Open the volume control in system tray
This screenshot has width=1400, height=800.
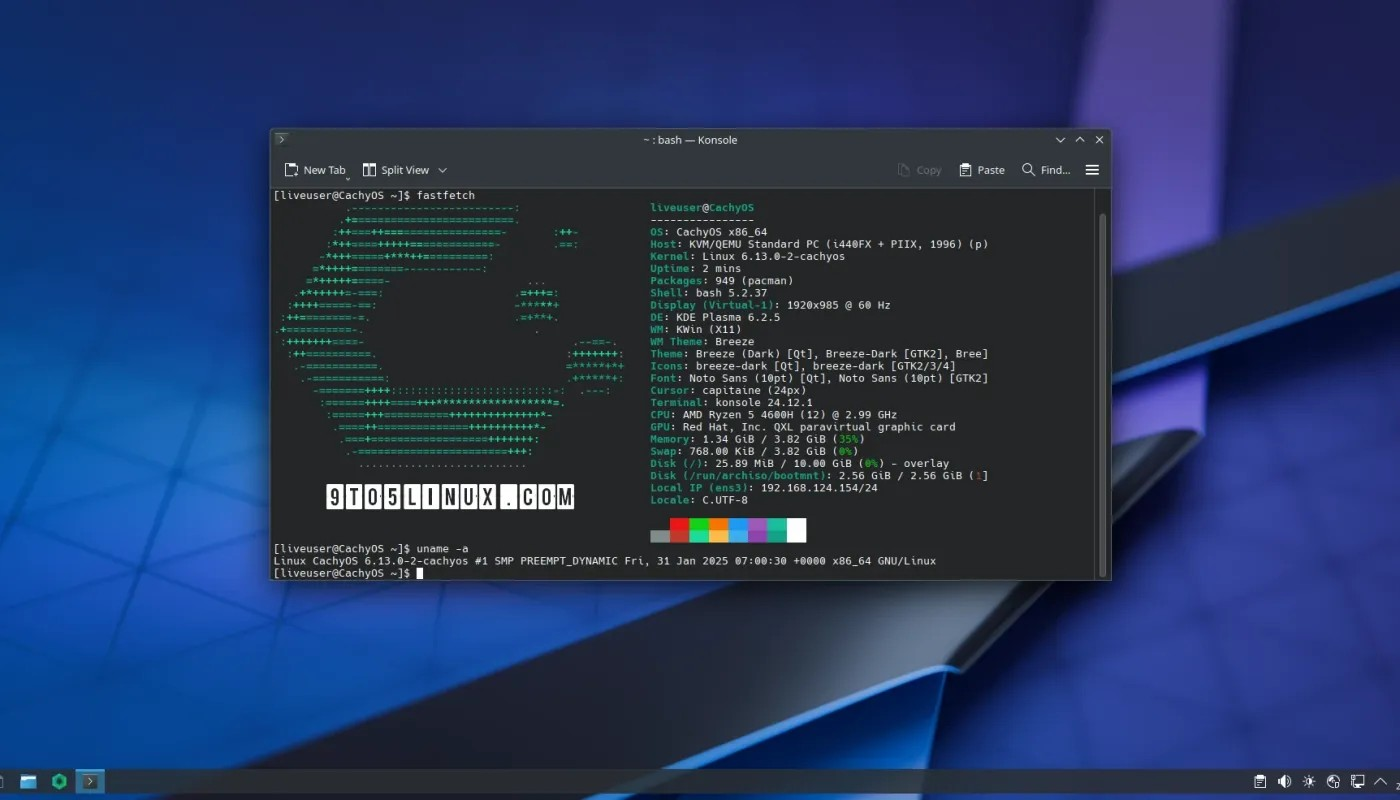click(1284, 781)
